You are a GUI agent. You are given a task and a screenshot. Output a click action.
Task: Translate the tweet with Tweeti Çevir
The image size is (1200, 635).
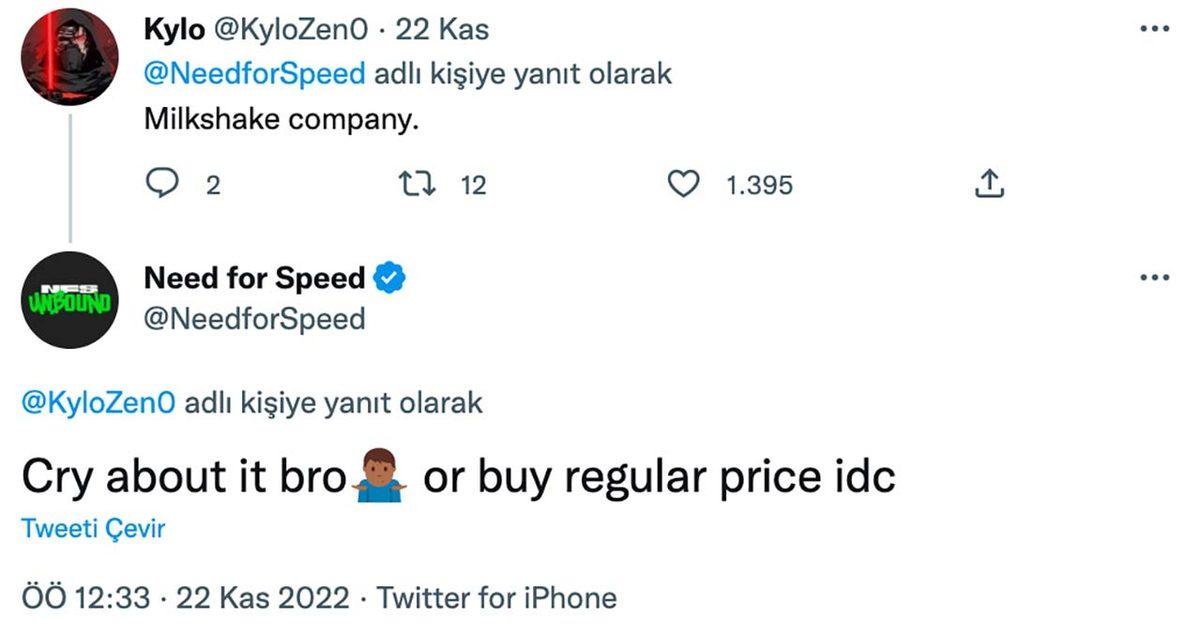(91, 528)
